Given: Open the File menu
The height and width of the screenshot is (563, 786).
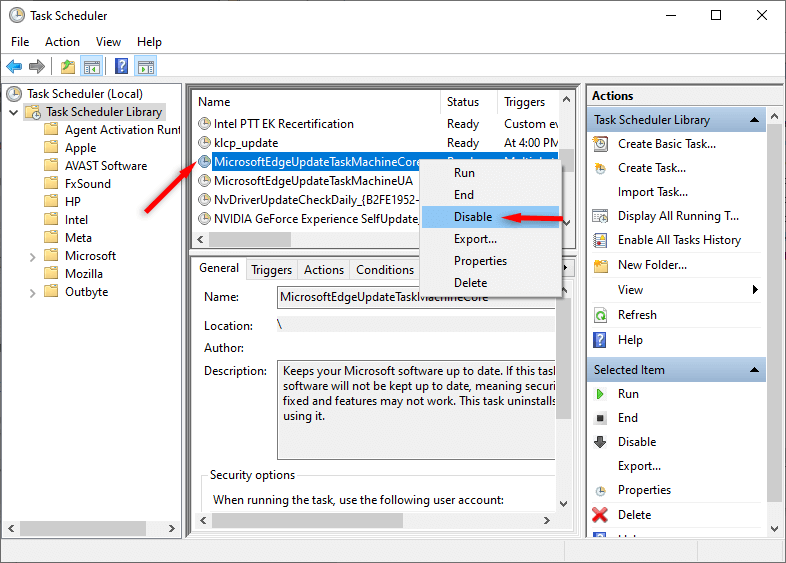Looking at the screenshot, I should (x=20, y=42).
